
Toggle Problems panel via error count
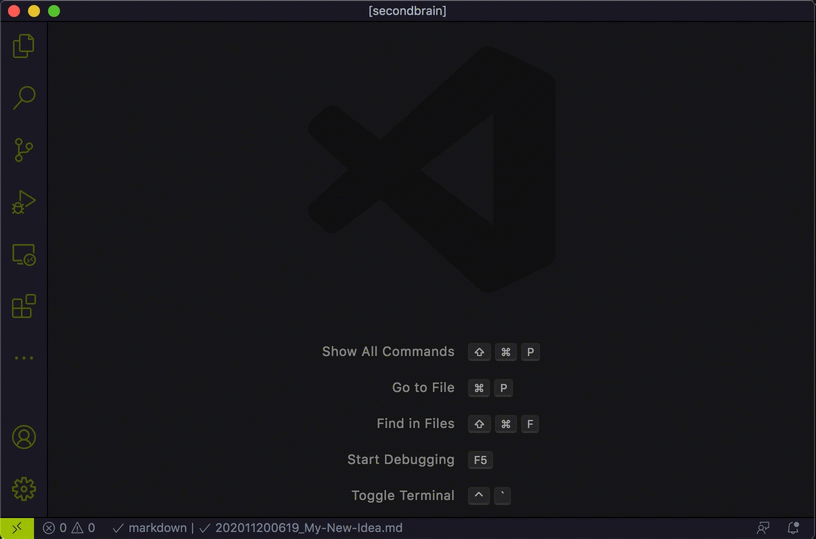tap(55, 528)
